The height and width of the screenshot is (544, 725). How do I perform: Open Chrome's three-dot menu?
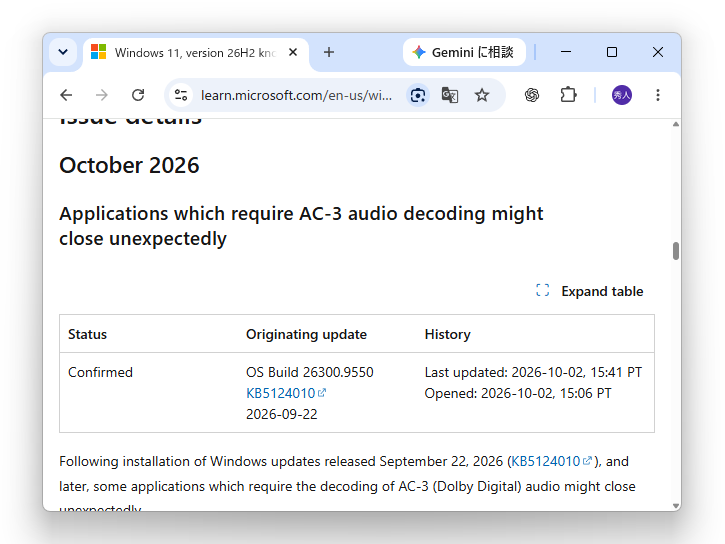click(657, 95)
